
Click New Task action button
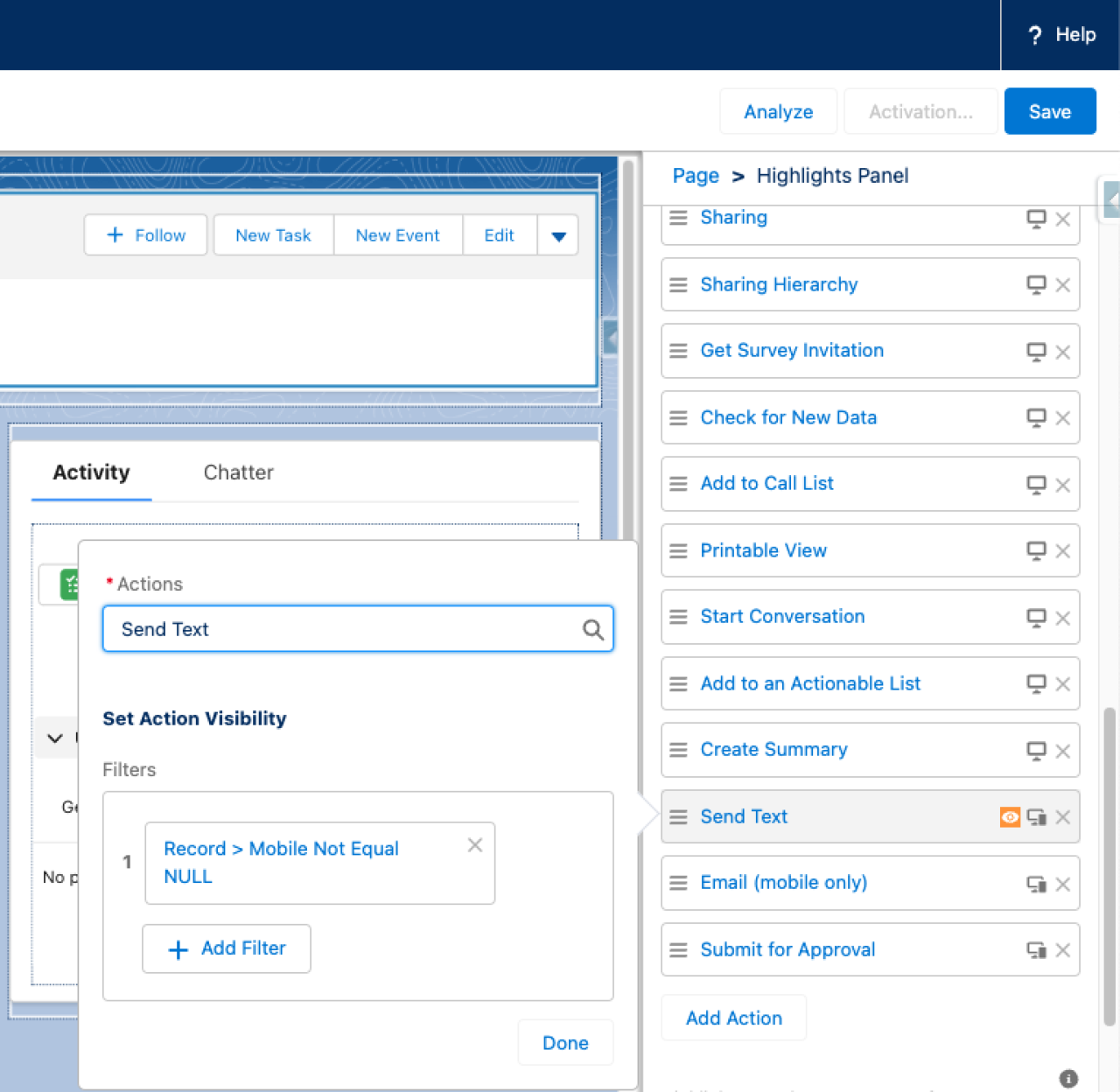pyautogui.click(x=273, y=235)
